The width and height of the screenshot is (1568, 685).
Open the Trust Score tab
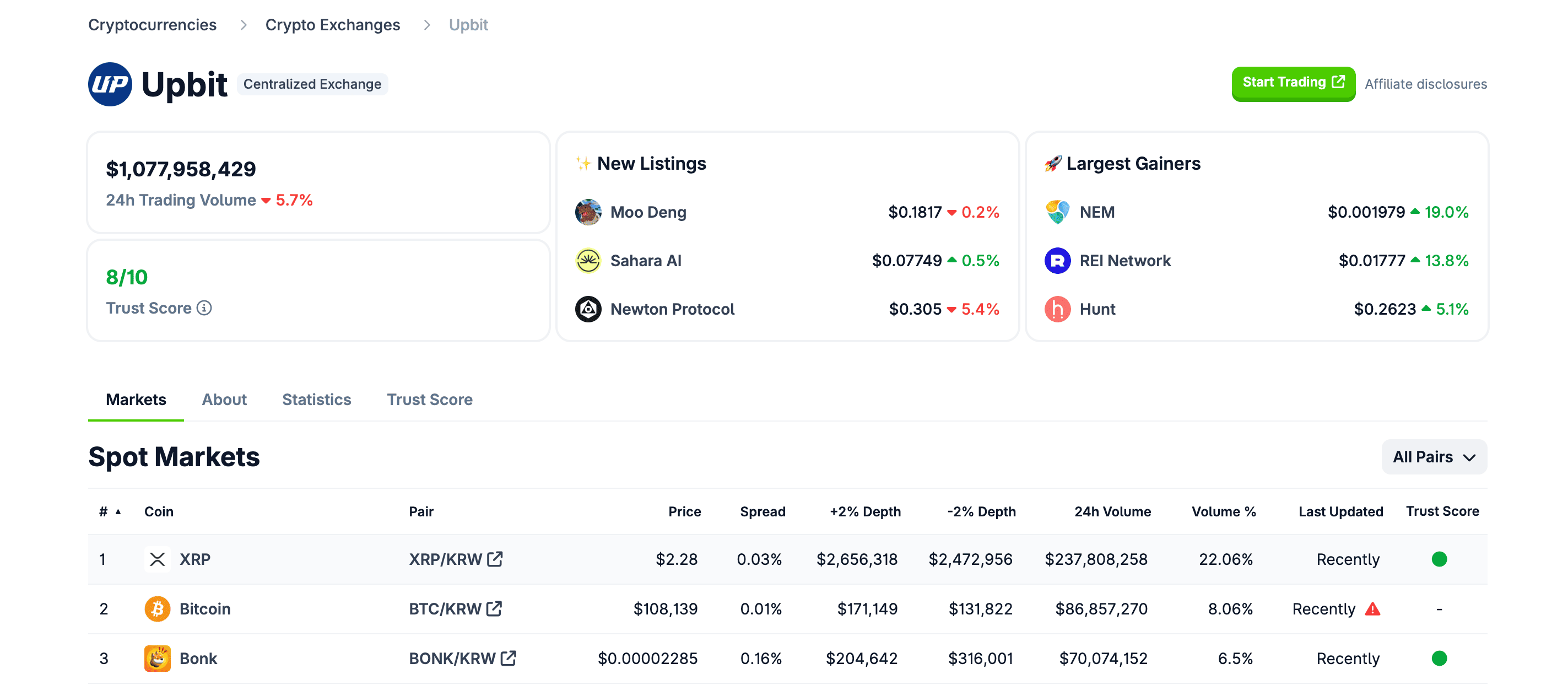pos(430,400)
